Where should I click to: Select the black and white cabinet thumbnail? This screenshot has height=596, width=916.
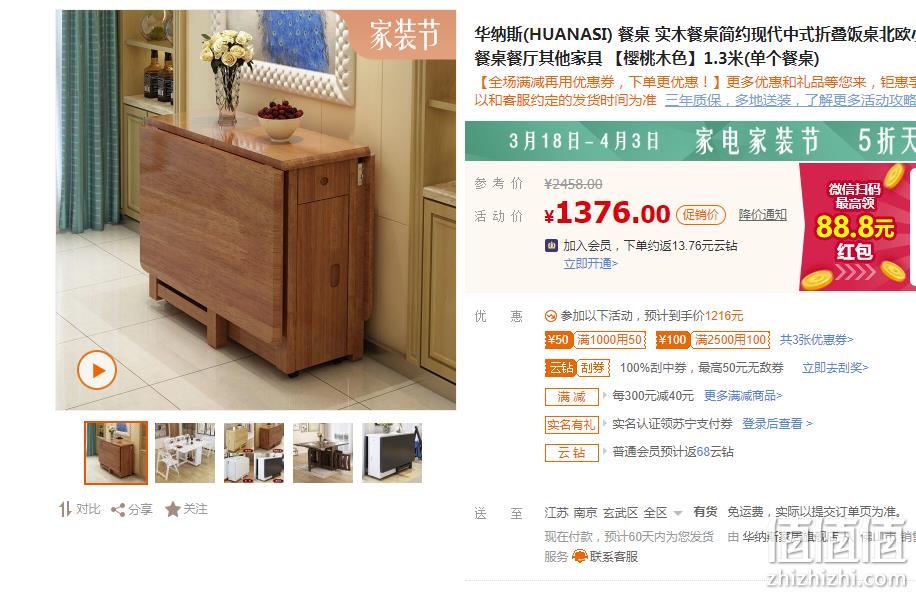tap(392, 453)
